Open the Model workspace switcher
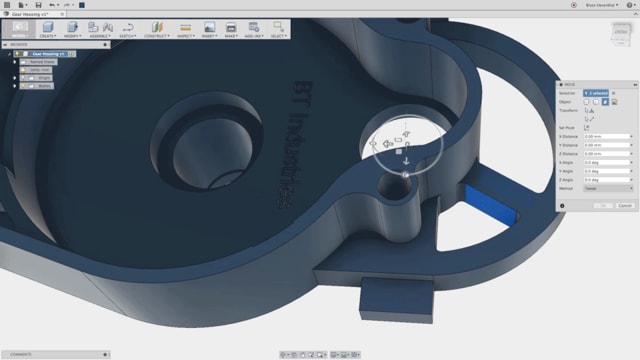640x360 pixels. [x=20, y=29]
